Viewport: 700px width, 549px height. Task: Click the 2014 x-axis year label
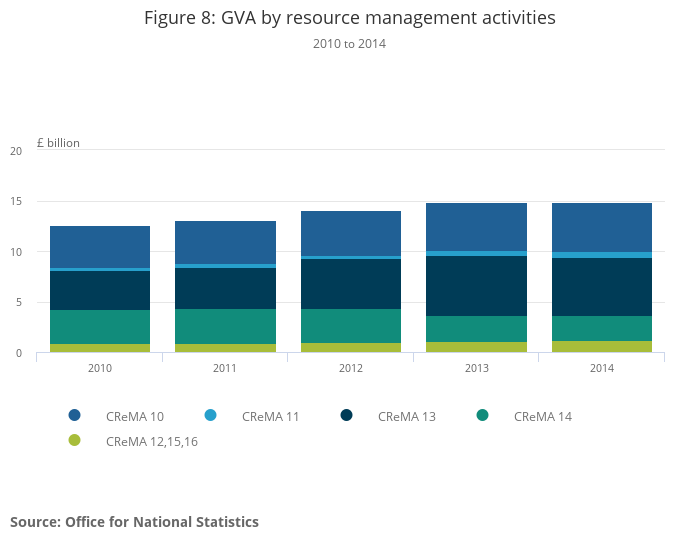tap(602, 368)
